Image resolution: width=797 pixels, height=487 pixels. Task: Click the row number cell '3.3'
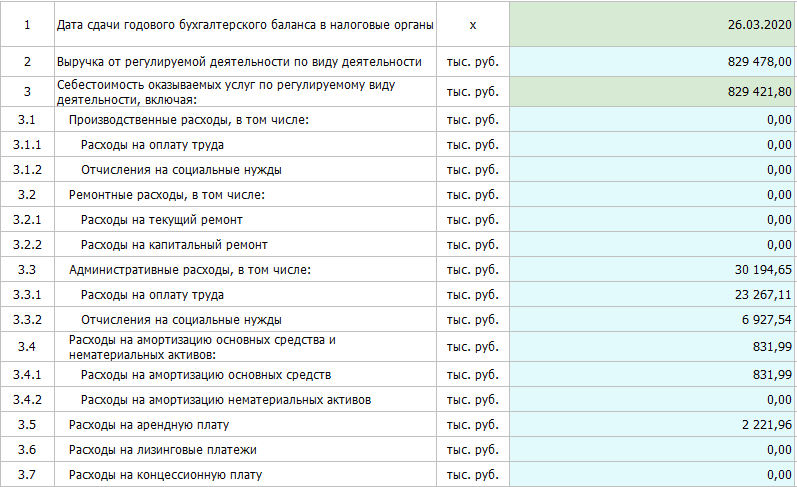tap(27, 269)
